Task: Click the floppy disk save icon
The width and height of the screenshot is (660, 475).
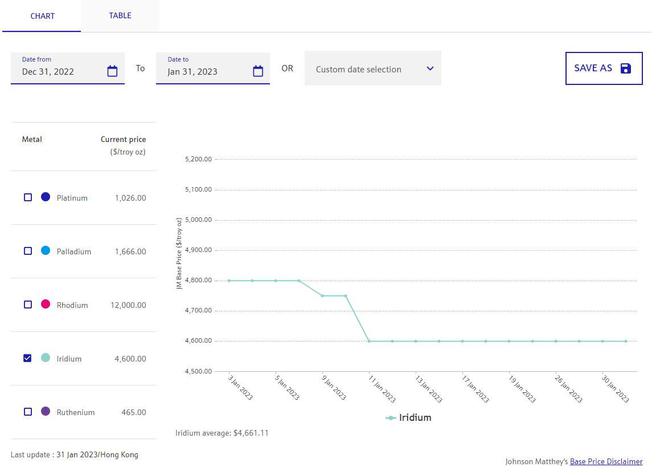Action: coord(626,68)
